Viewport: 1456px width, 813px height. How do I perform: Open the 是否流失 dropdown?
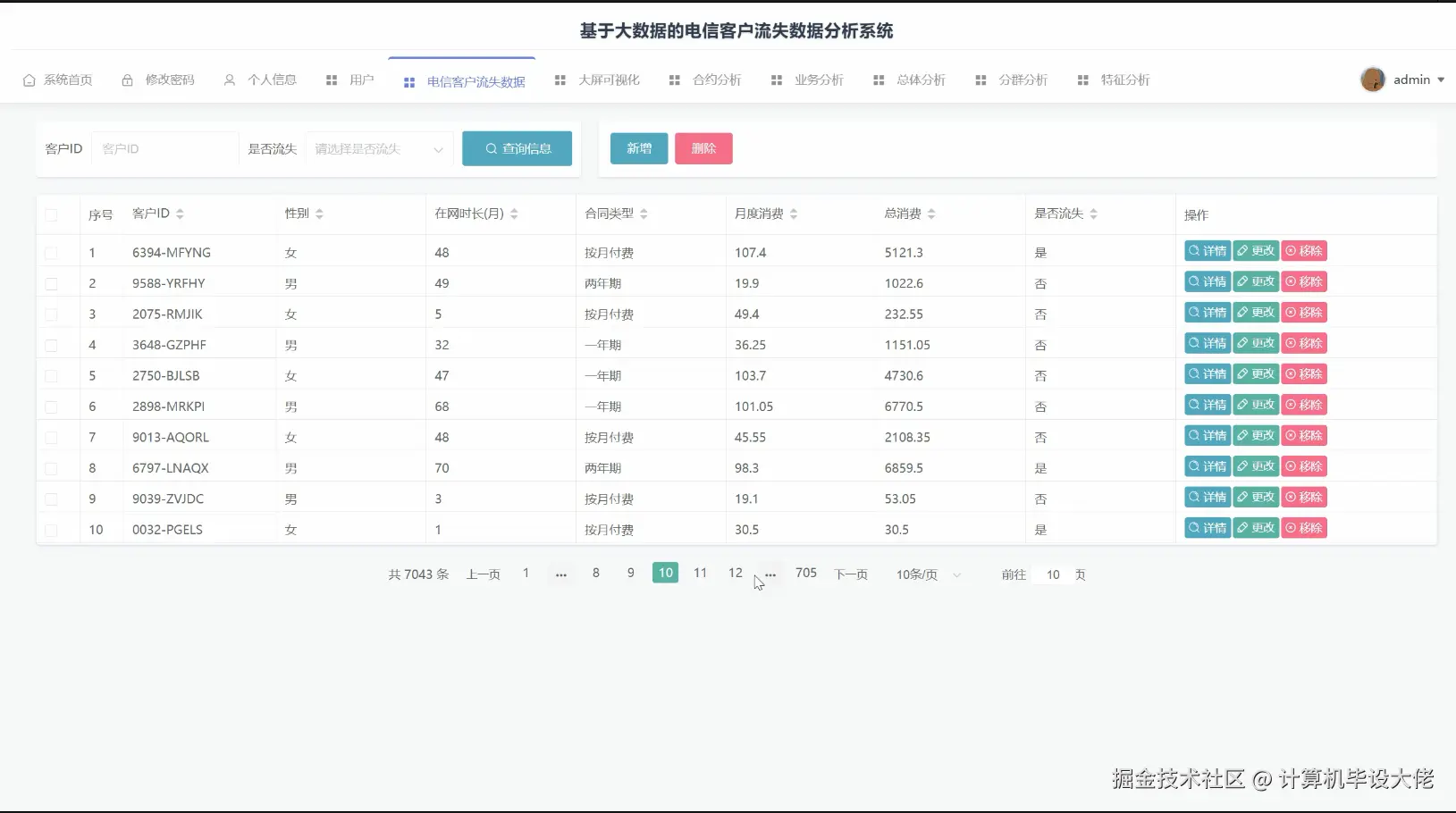[379, 148]
